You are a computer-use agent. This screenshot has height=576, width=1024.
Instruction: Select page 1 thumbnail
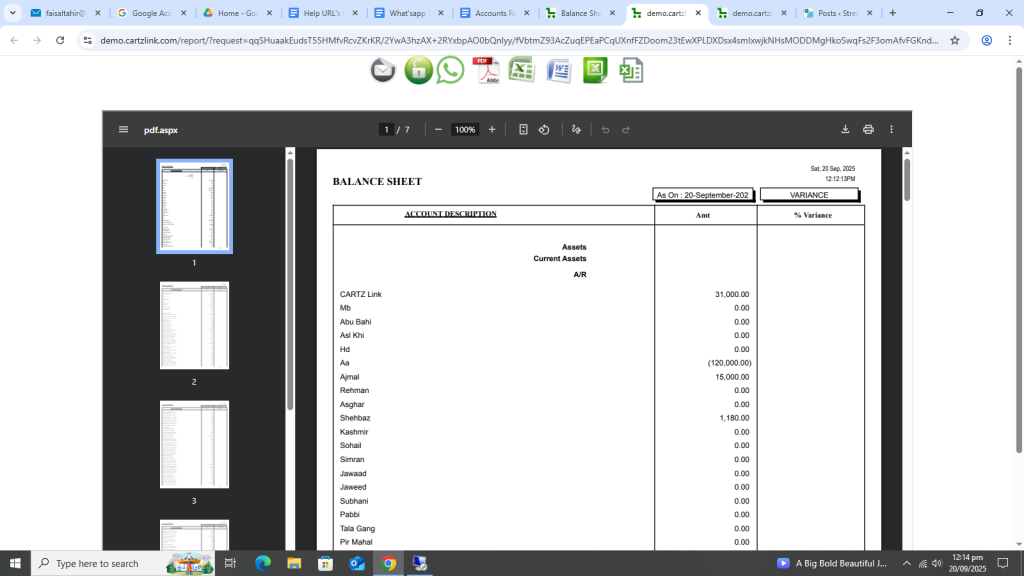(194, 206)
